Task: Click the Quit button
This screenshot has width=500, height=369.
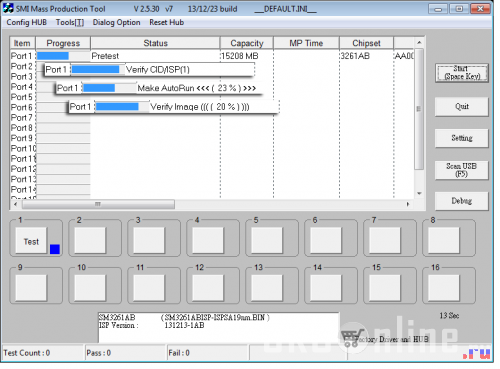Action: 462,107
